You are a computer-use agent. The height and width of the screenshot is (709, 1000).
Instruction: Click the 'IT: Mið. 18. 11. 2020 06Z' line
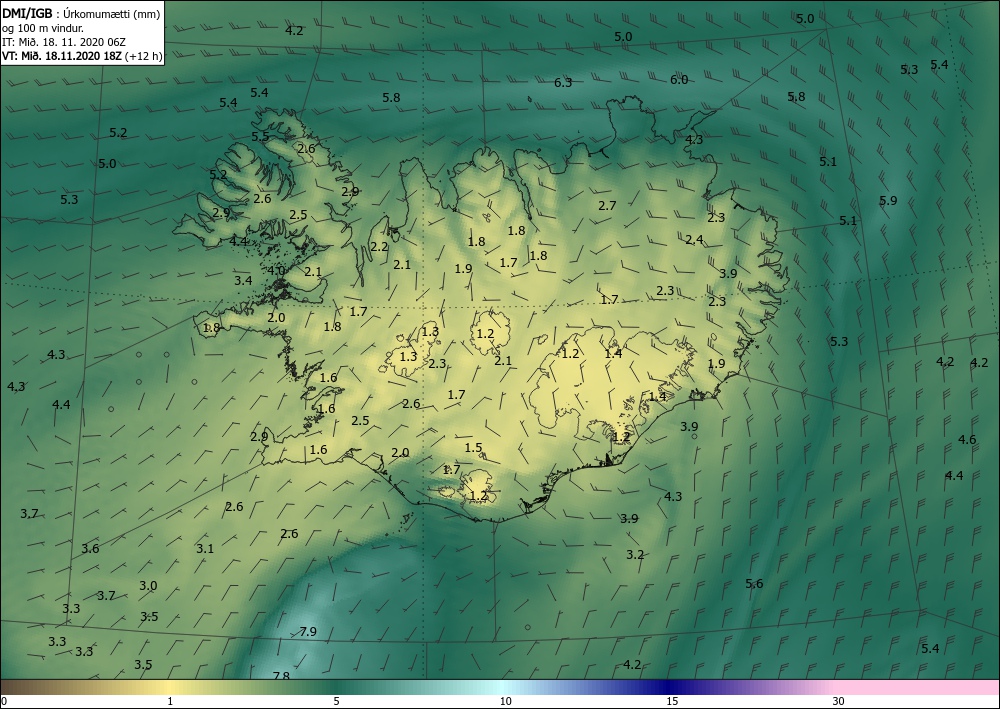(64, 42)
